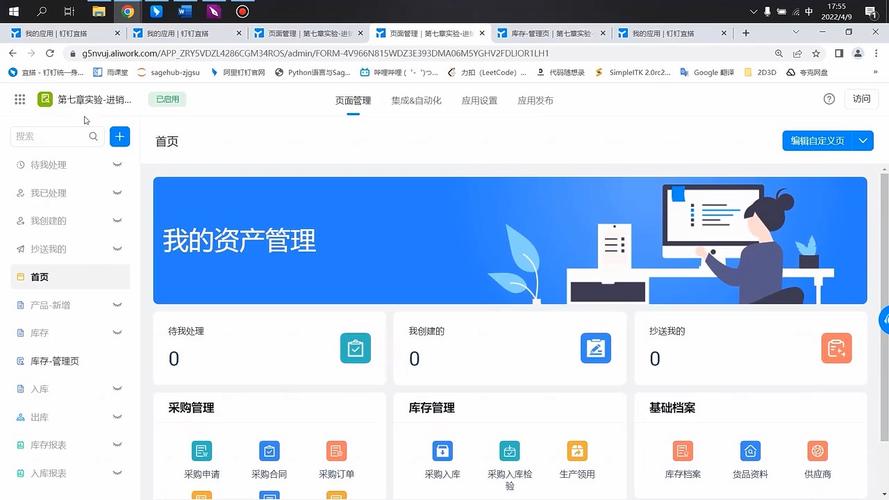Open 阿里钉钉官网 bookmark
Screen dimensions: 889x500
click(238, 73)
